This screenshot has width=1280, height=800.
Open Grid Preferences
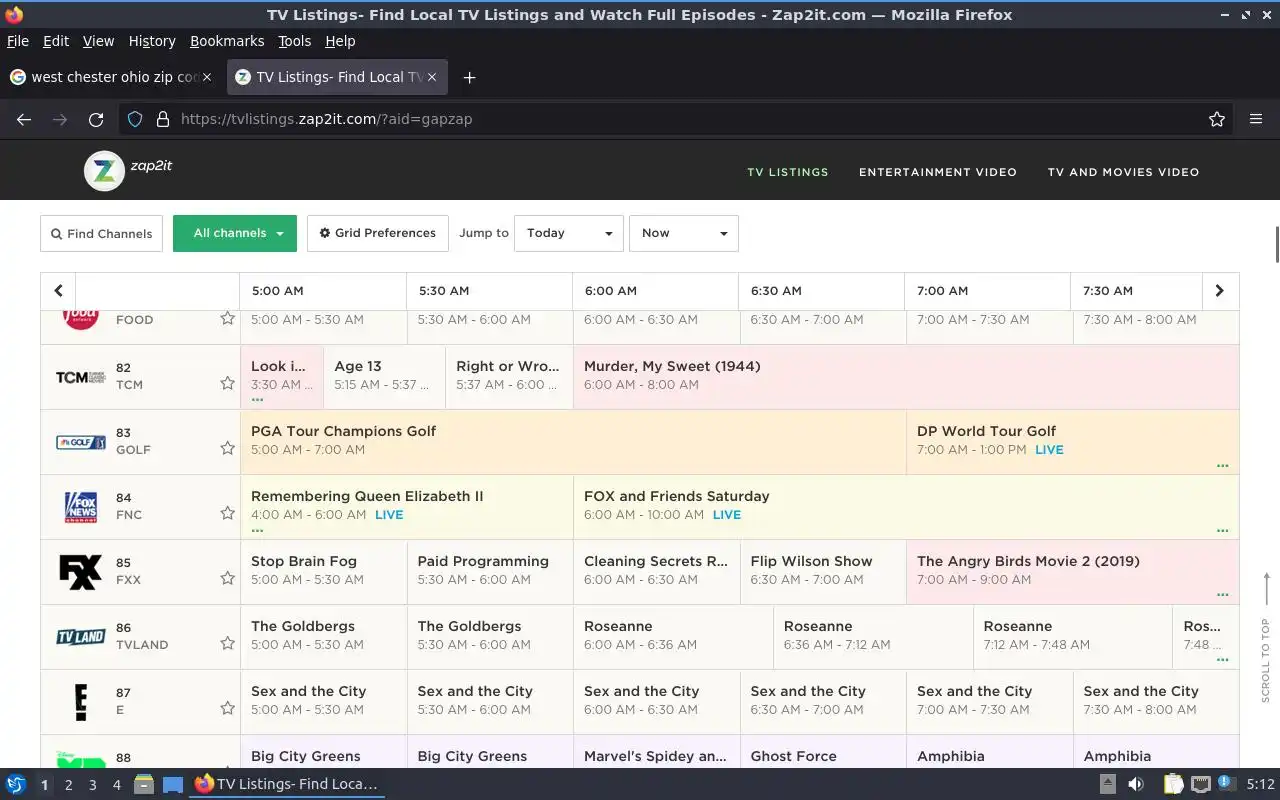pos(378,233)
